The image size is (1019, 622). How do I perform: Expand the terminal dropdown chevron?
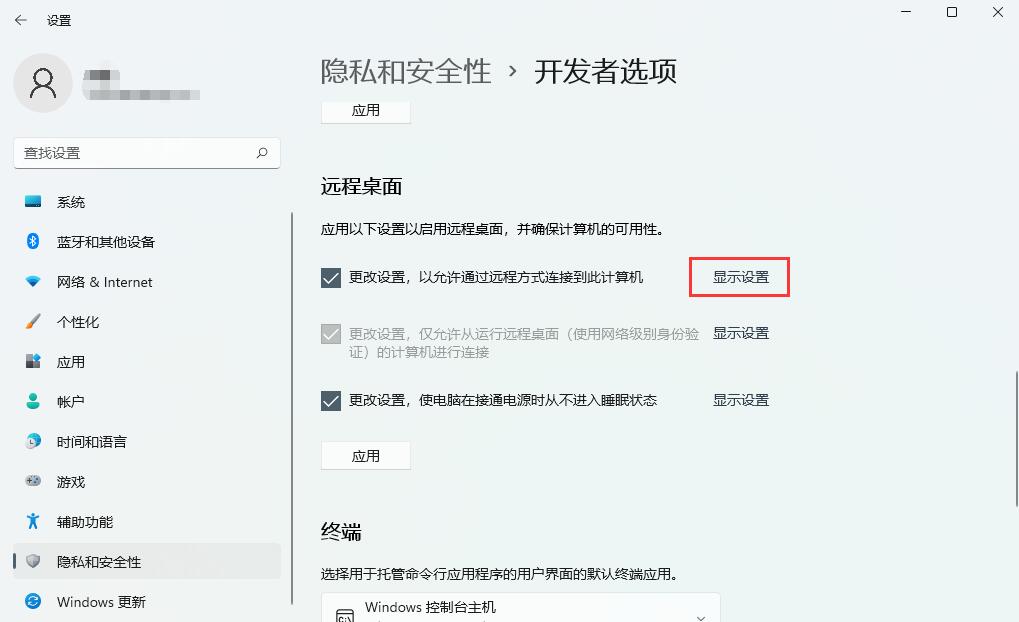(x=701, y=617)
